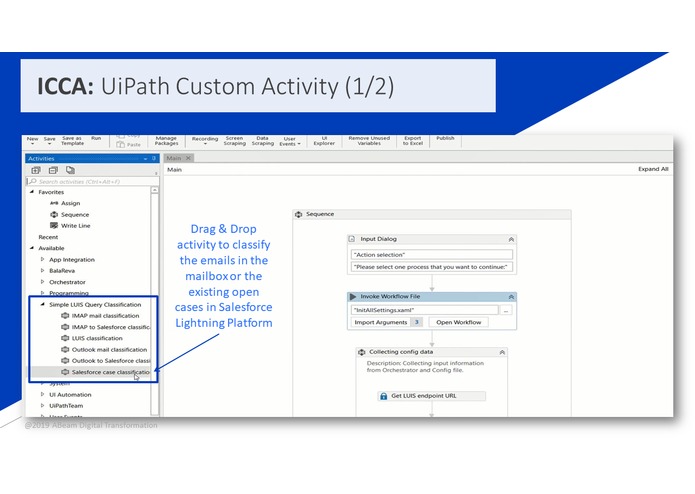Open the User Events dropdown
This screenshot has height=494, width=695.
[289, 141]
